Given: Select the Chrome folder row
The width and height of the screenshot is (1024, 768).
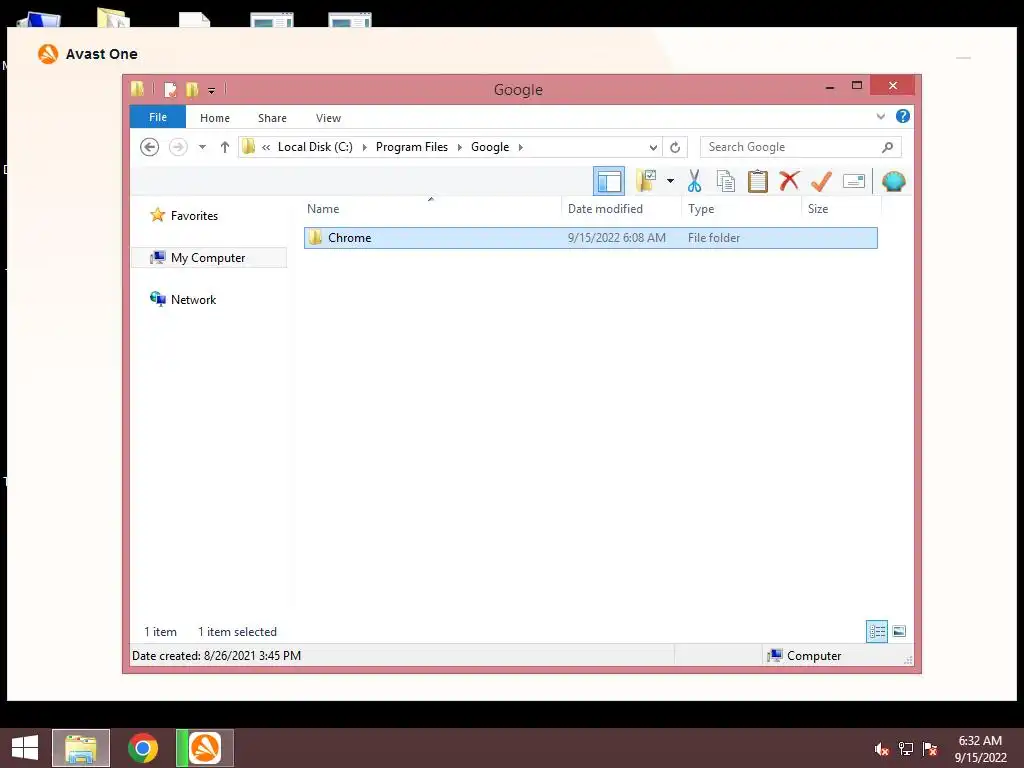Looking at the screenshot, I should tap(590, 238).
